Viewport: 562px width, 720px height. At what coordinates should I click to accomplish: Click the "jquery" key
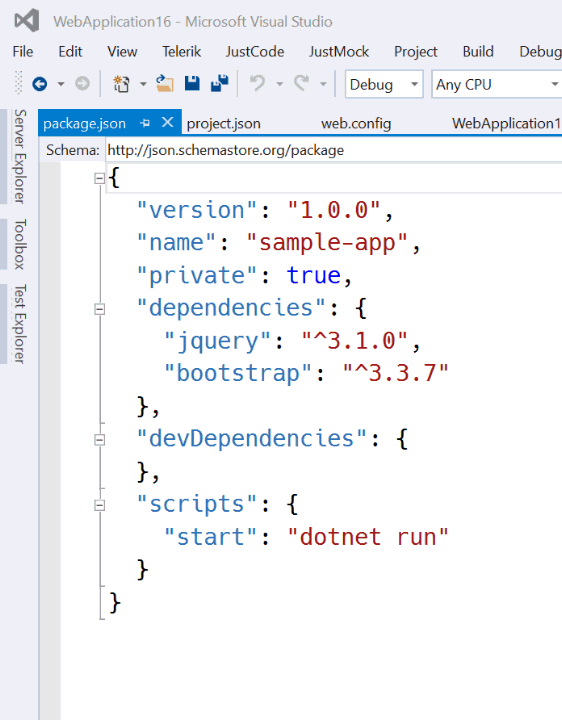[x=218, y=341]
